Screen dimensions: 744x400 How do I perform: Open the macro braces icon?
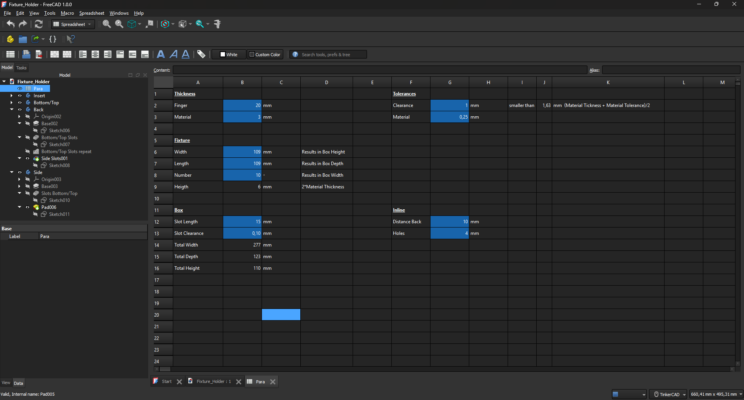coord(53,39)
